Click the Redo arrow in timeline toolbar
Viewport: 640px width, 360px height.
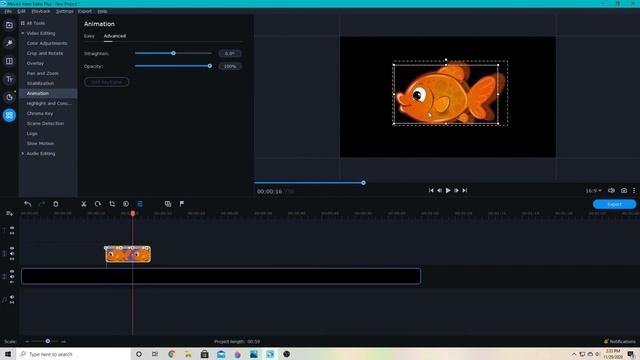(x=42, y=204)
